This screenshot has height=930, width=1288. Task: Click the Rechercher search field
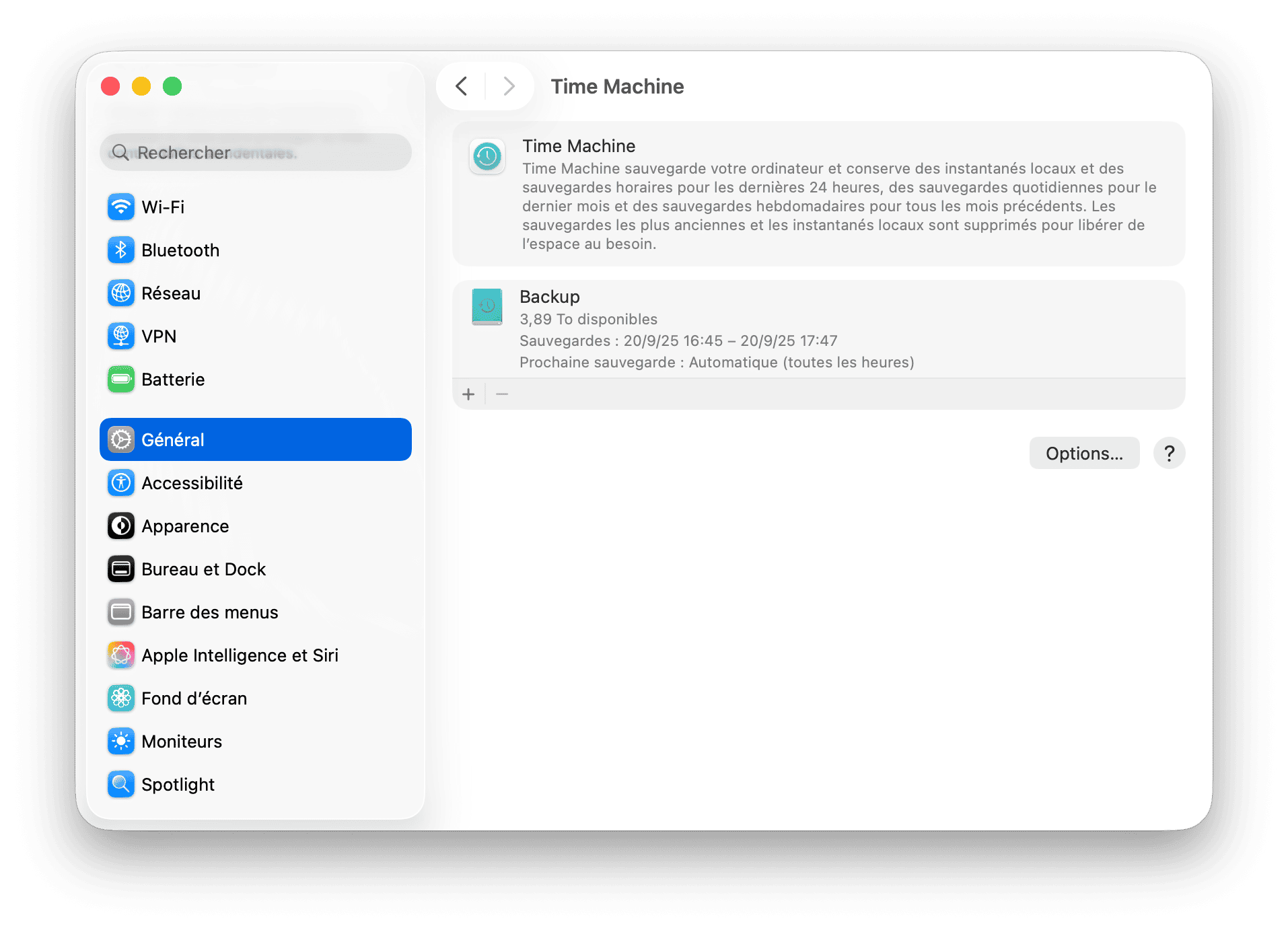click(255, 152)
